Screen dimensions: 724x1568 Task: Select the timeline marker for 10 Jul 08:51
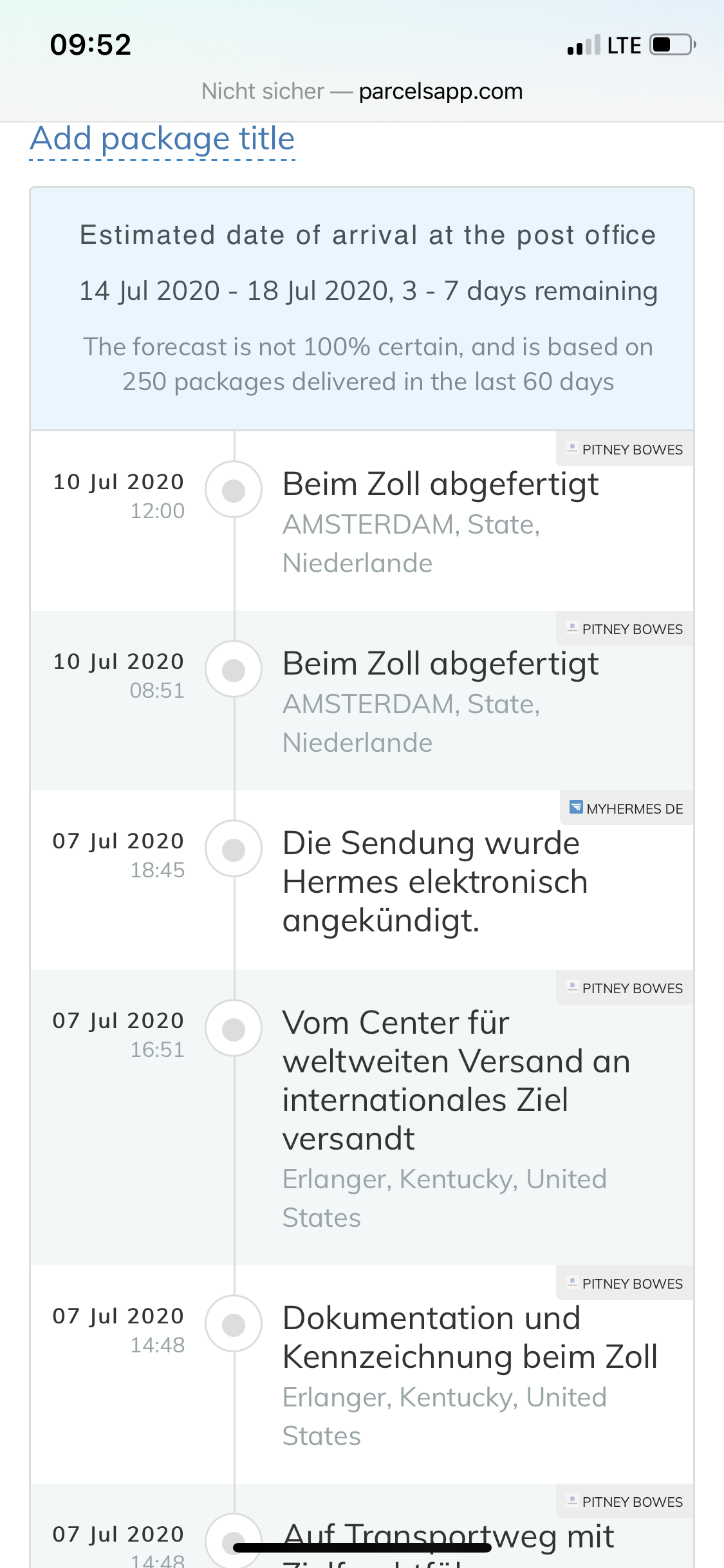click(x=234, y=669)
